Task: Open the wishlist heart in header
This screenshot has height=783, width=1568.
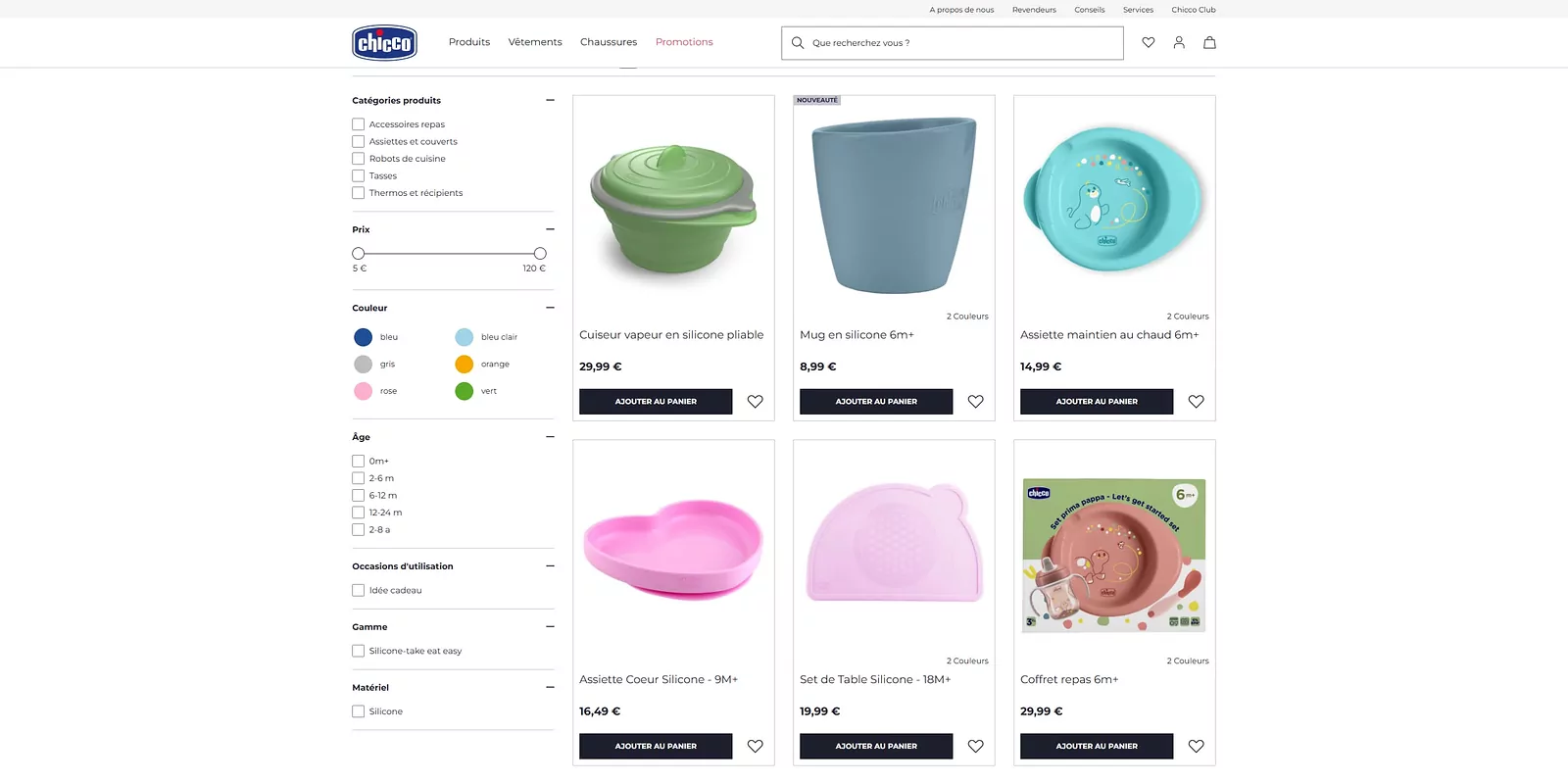Action: click(x=1149, y=42)
